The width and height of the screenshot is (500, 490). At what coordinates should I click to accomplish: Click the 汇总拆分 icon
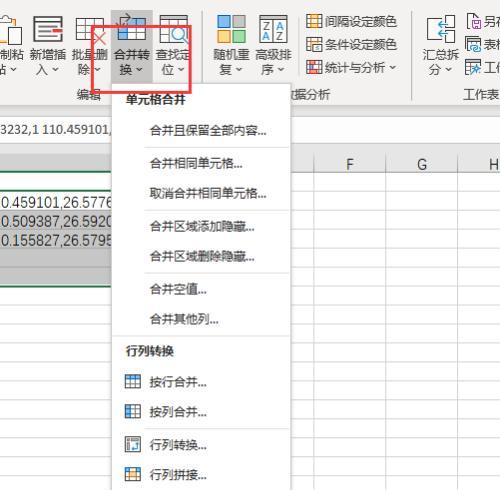point(441,29)
